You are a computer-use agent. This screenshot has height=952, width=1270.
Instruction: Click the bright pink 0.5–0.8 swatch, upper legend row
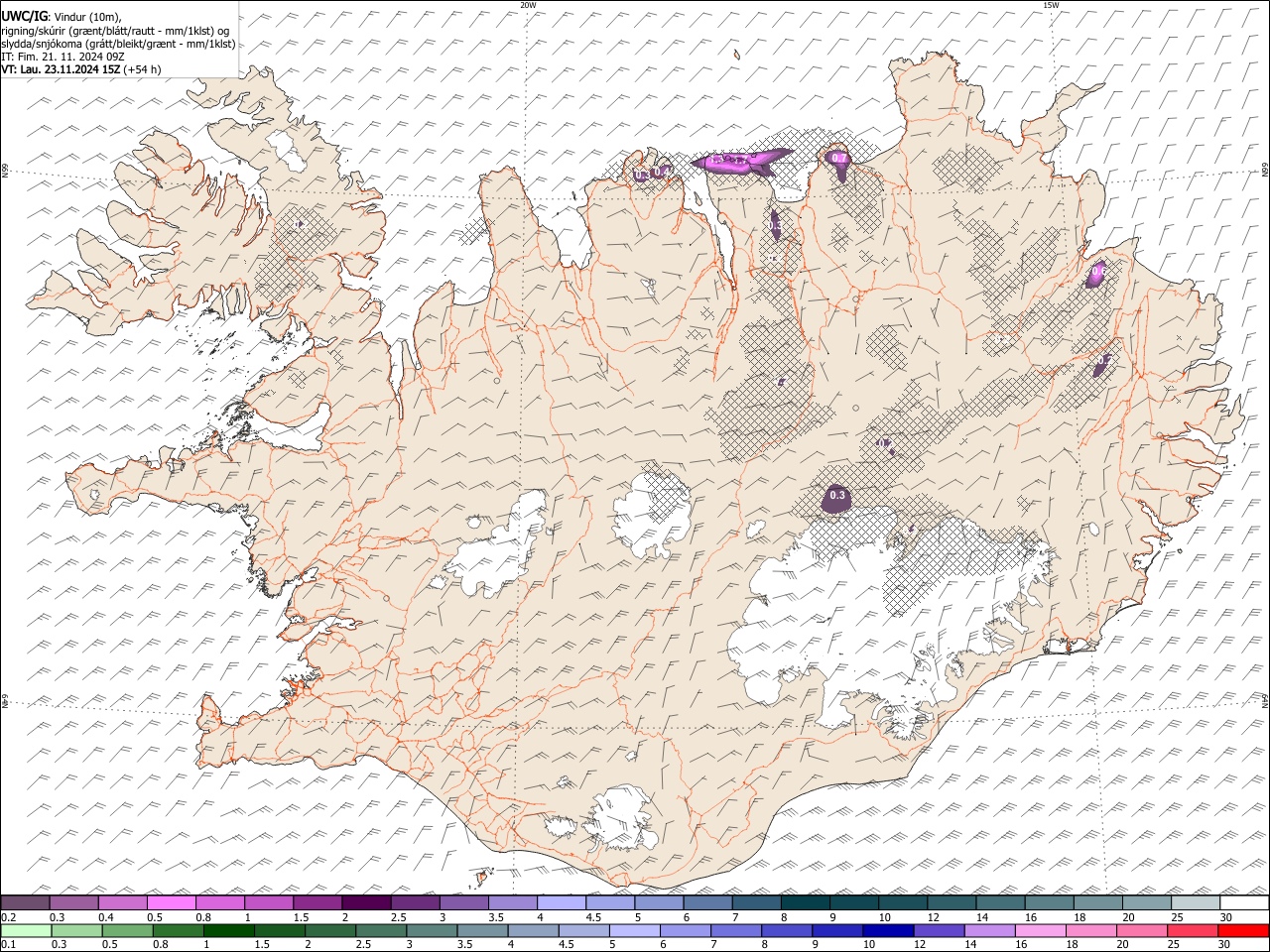pos(172,902)
